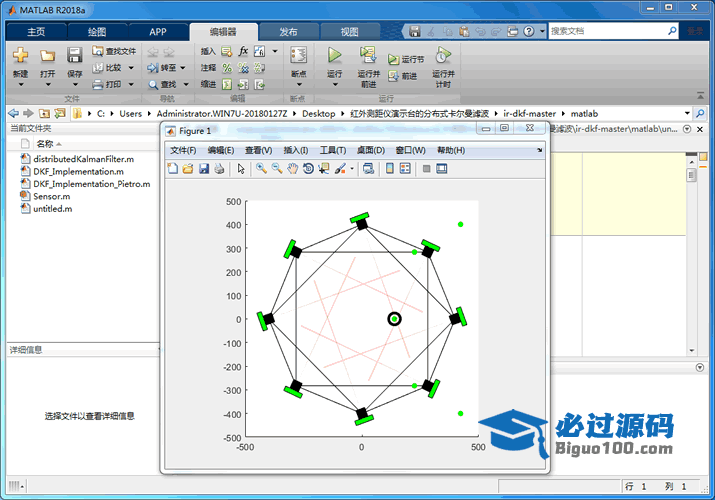Image resolution: width=715 pixels, height=500 pixels.
Task: Click the save figure floppy disk icon
Action: coord(204,169)
